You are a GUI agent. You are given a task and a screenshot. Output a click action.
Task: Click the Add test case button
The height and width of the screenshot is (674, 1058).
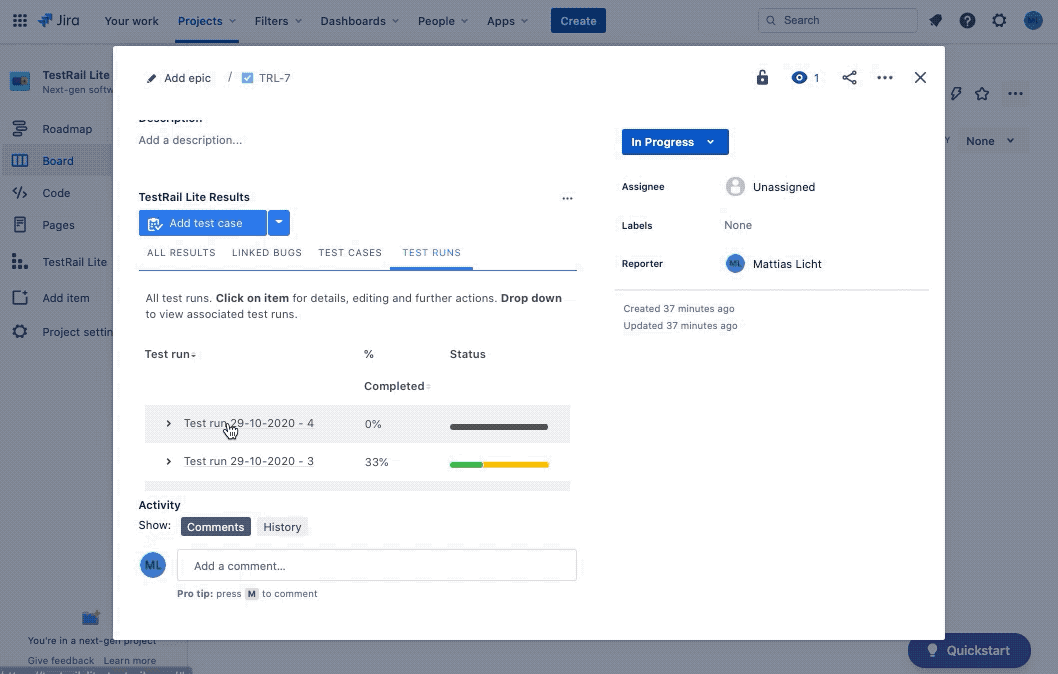(x=202, y=223)
